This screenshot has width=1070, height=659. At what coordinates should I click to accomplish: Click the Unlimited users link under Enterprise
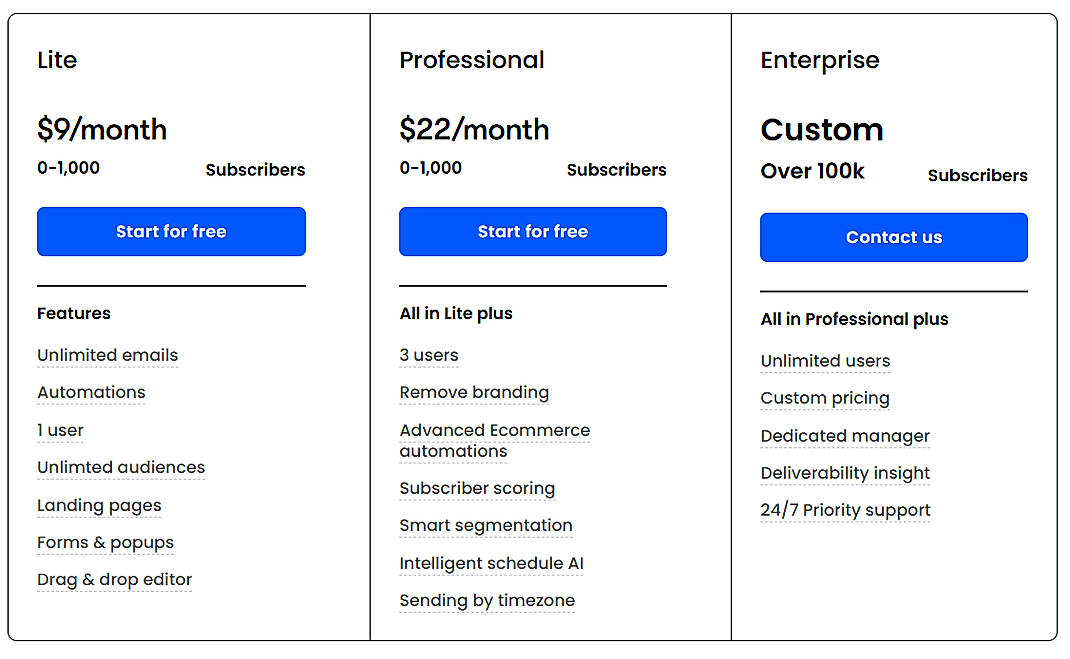tap(825, 360)
